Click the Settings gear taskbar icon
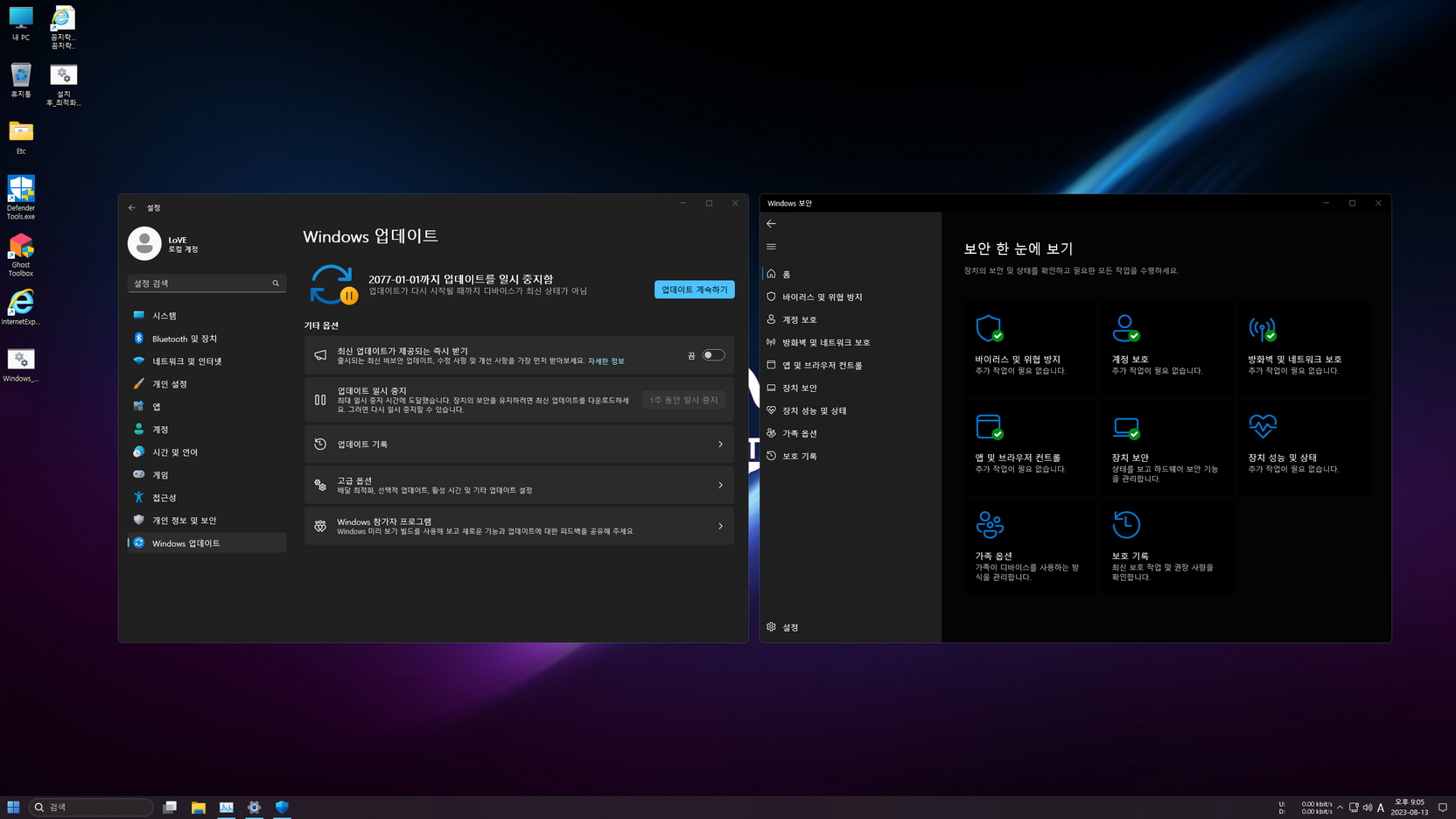 pos(254,808)
